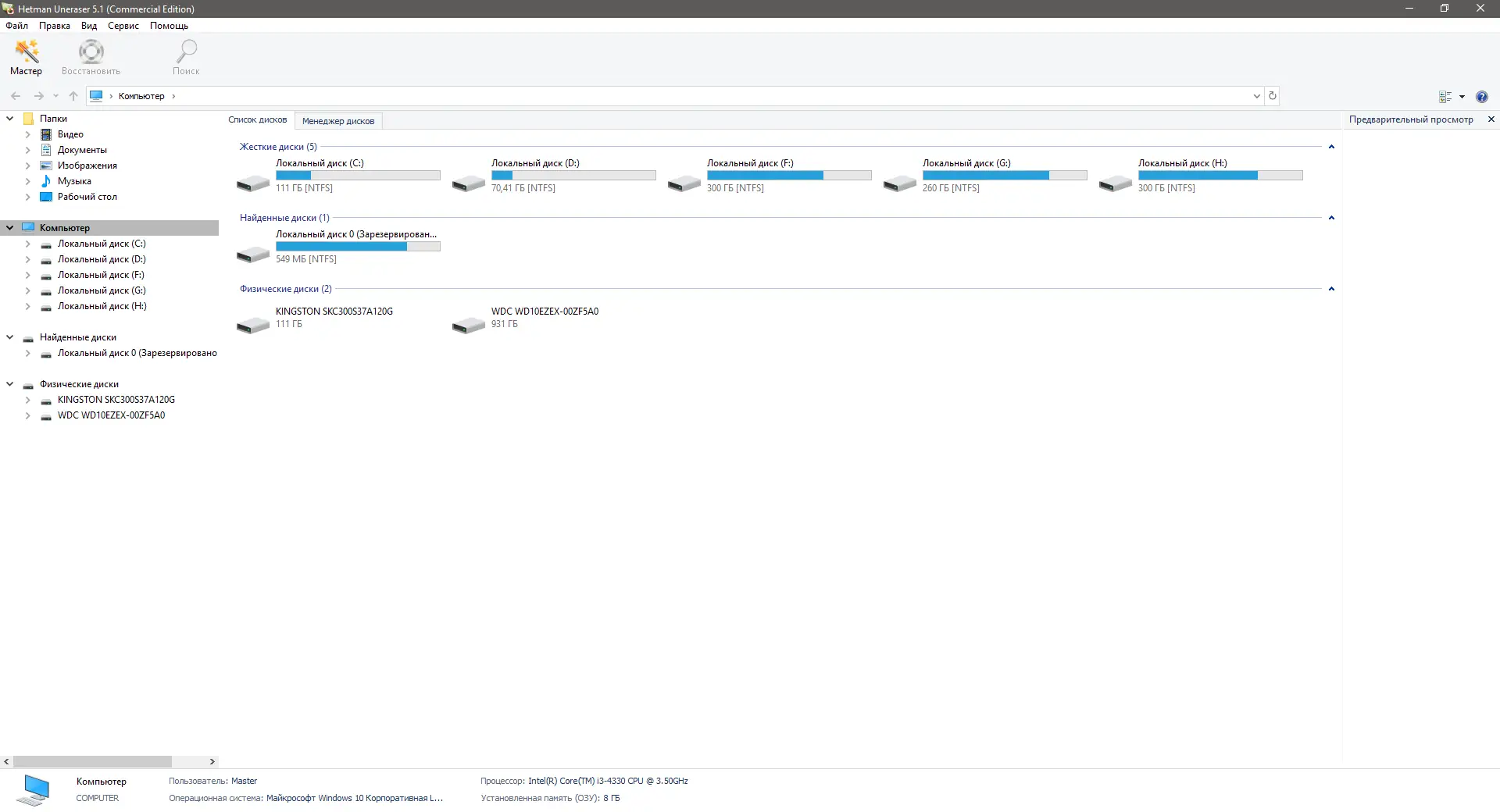Go back with the navigation arrow
Screen dimensions: 1500x812
tap(16, 96)
